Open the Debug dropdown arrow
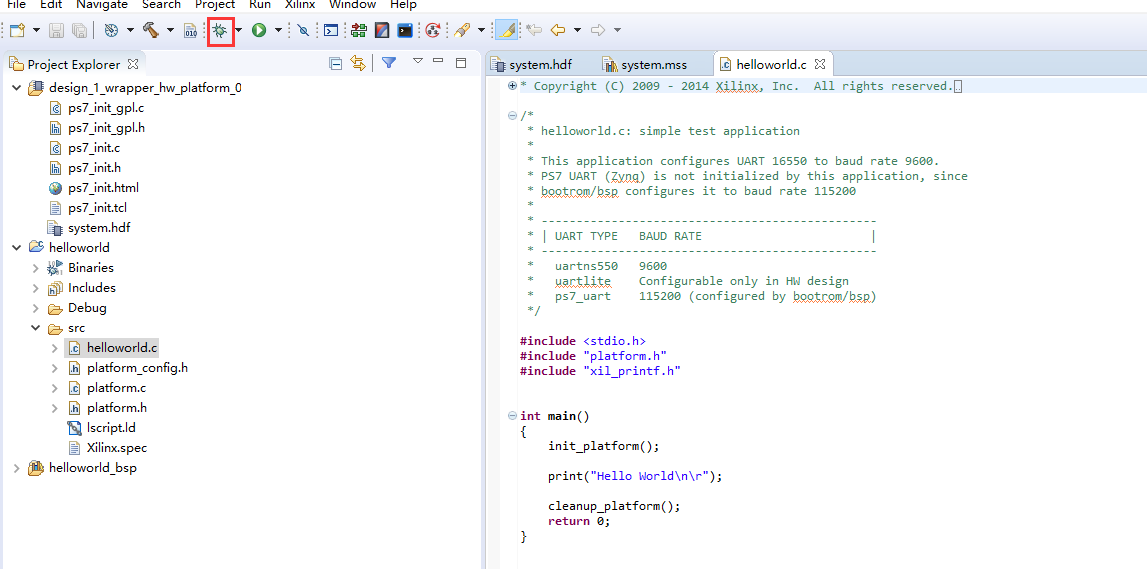This screenshot has width=1147, height=569. point(238,30)
